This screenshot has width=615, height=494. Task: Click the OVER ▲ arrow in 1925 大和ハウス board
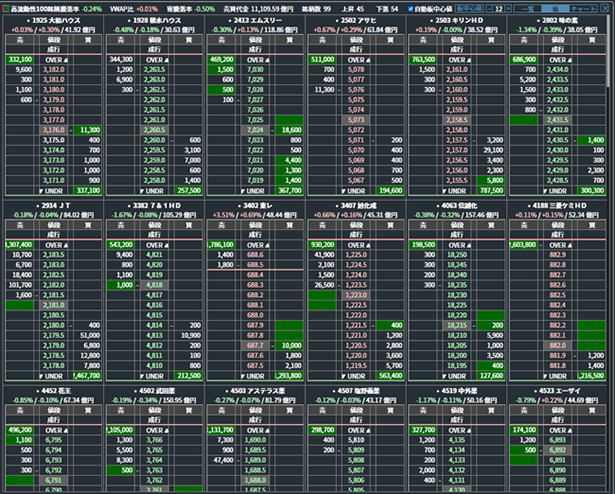click(53, 59)
